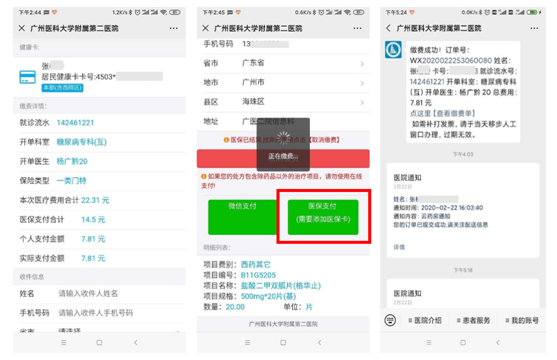Open more options menu on first phone
The height and width of the screenshot is (360, 557).
pyautogui.click(x=173, y=28)
